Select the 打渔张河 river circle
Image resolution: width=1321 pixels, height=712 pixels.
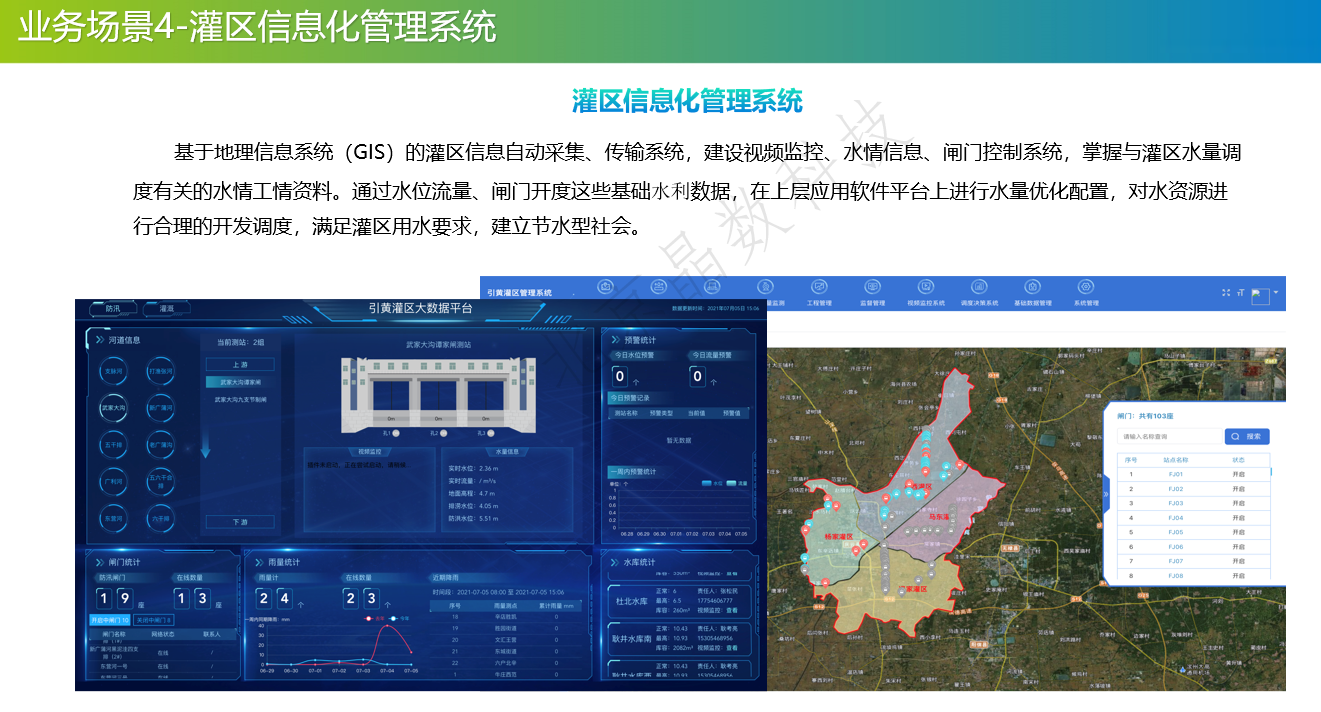(x=160, y=371)
